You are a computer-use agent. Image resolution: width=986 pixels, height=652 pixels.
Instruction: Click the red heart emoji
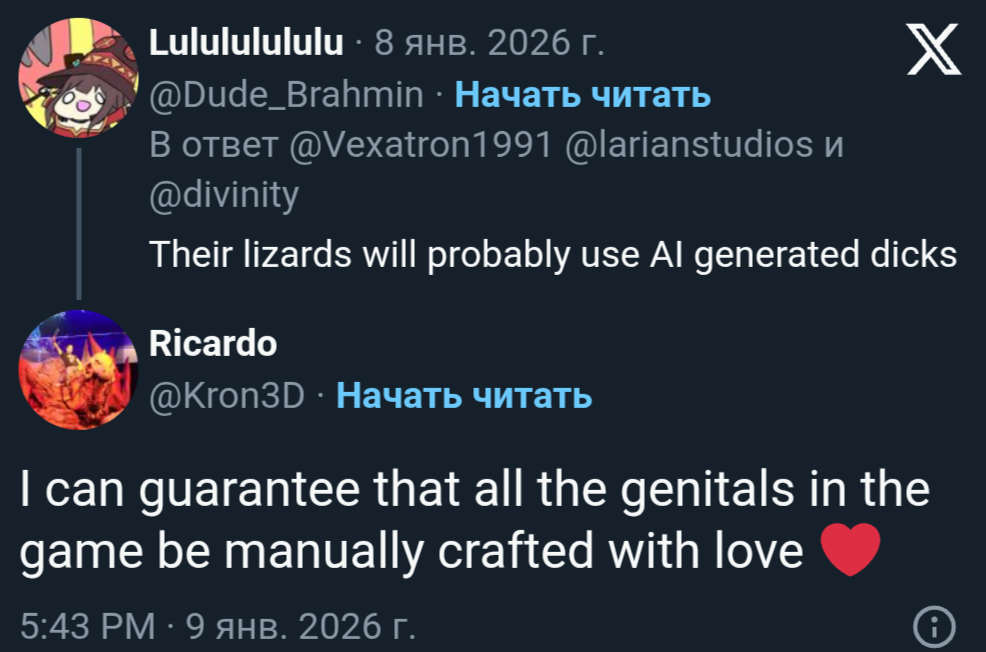coord(849,551)
